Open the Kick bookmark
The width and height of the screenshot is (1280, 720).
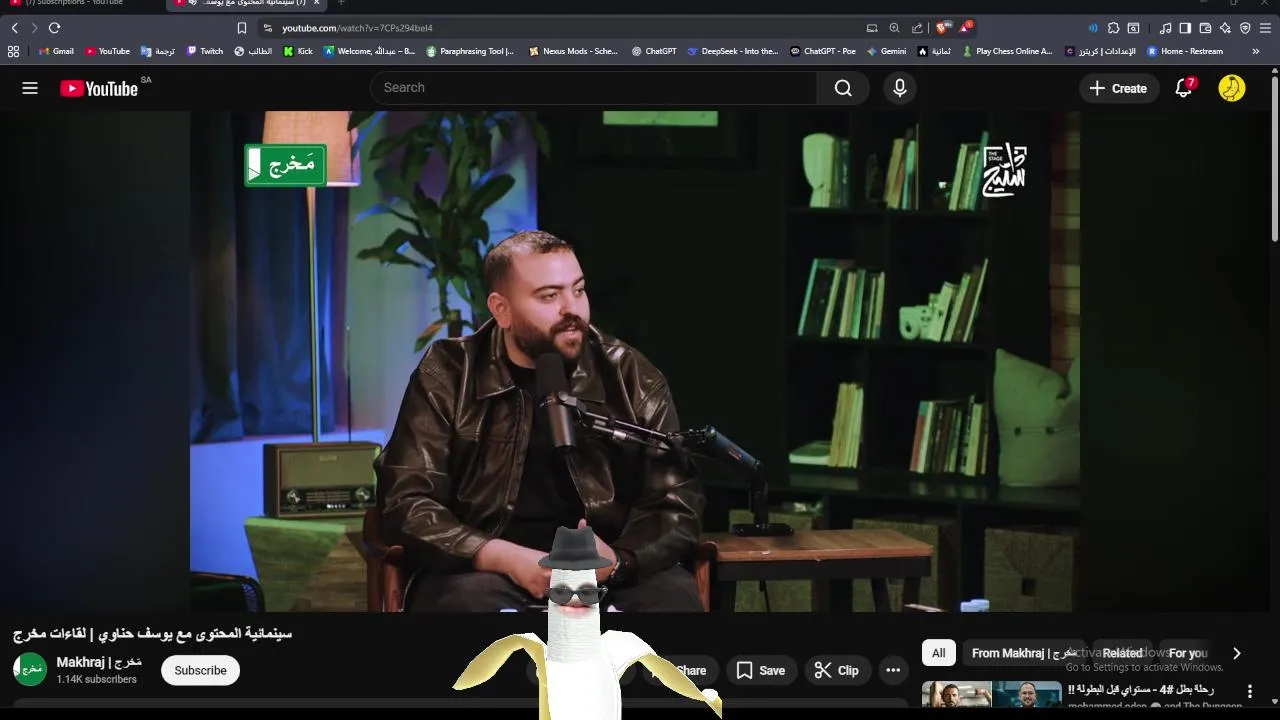(298, 51)
